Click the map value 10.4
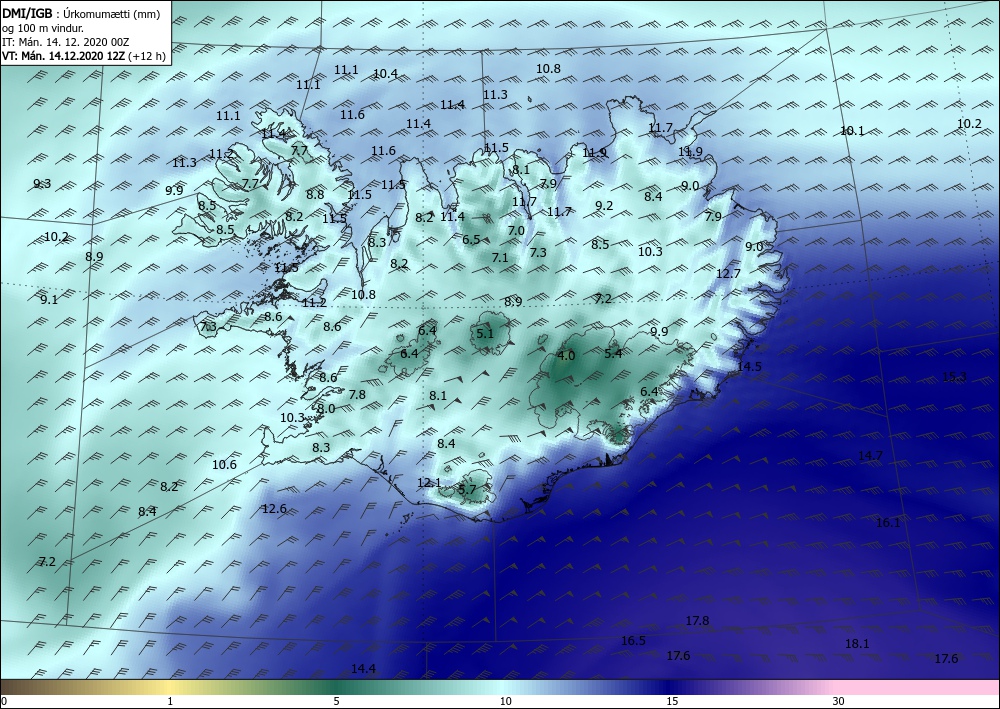1000x709 pixels. (385, 74)
